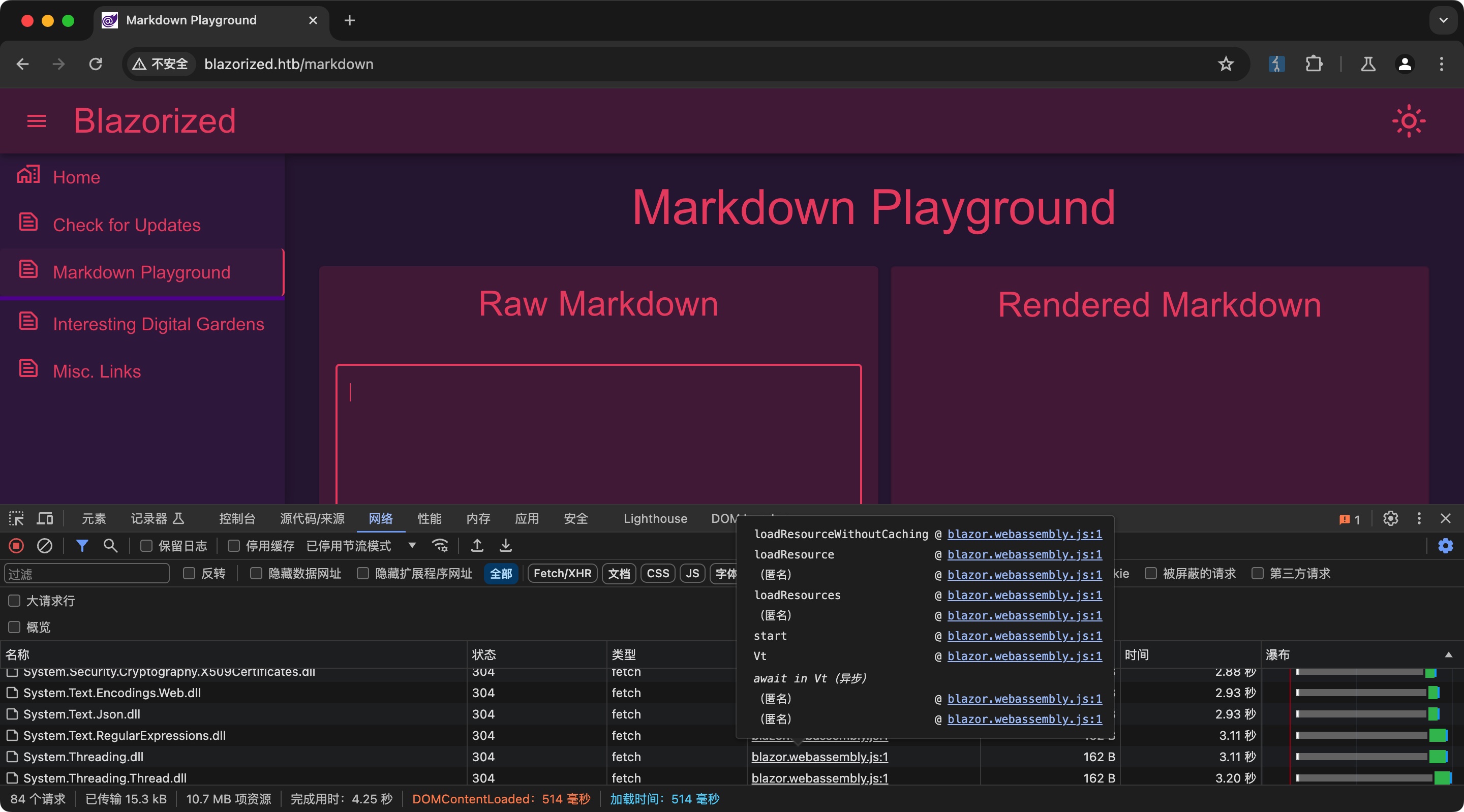
Task: Open the Lighthouse DevTools tab
Action: 655,518
